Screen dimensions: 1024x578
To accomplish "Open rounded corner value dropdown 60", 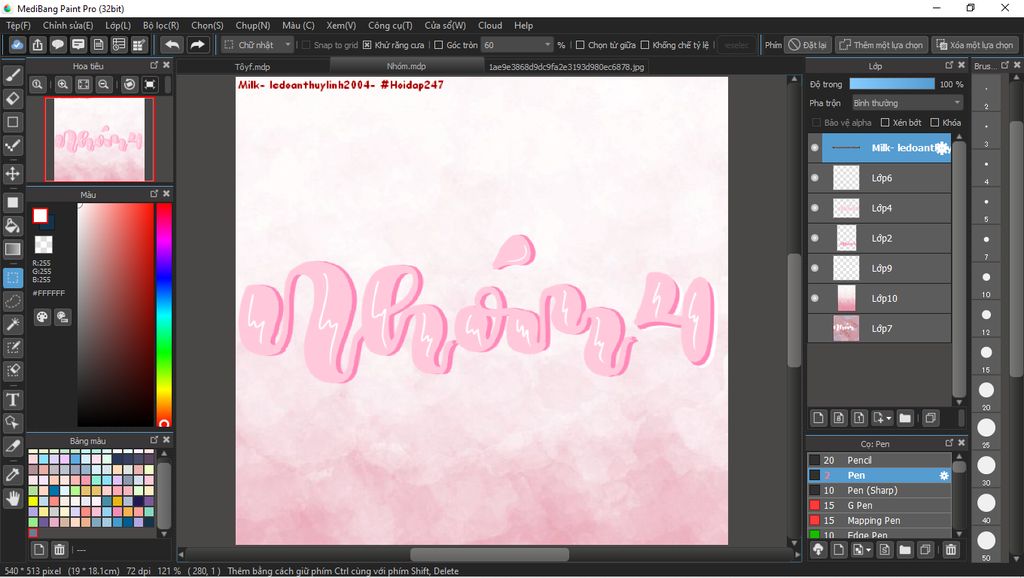I will (x=518, y=44).
